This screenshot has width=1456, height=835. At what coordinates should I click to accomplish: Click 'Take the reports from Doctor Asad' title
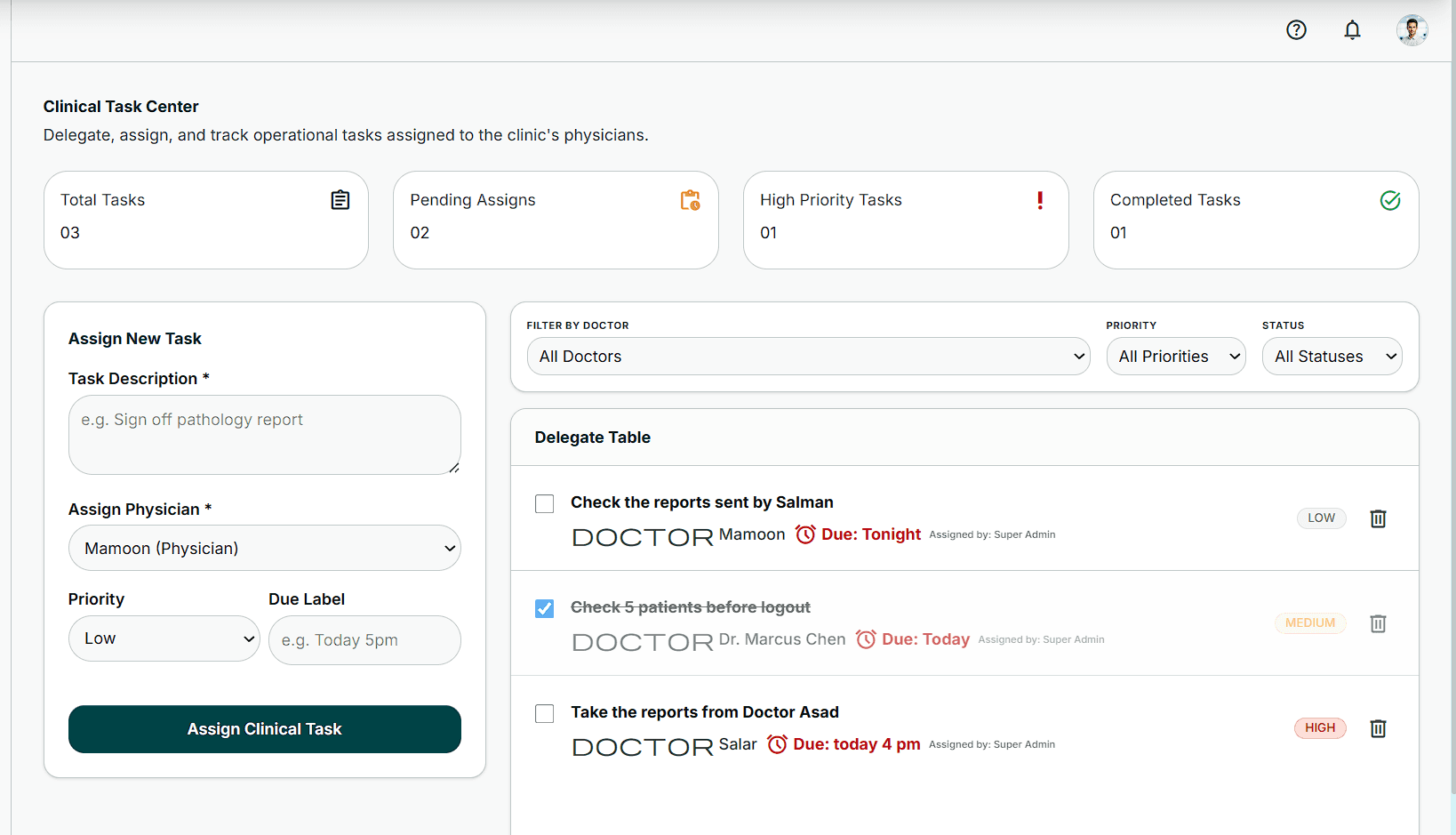[x=705, y=712]
